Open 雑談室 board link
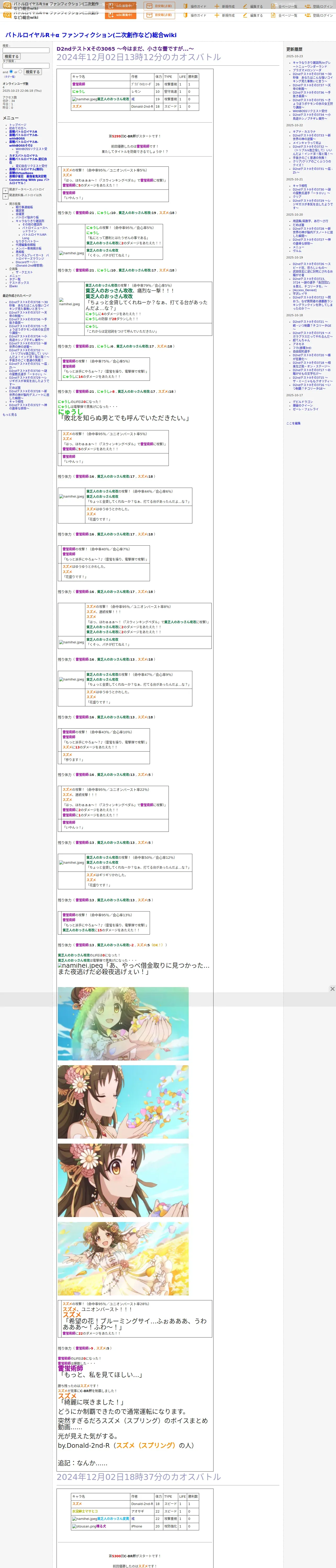Screen dimensions: 336x1568 pos(20,211)
